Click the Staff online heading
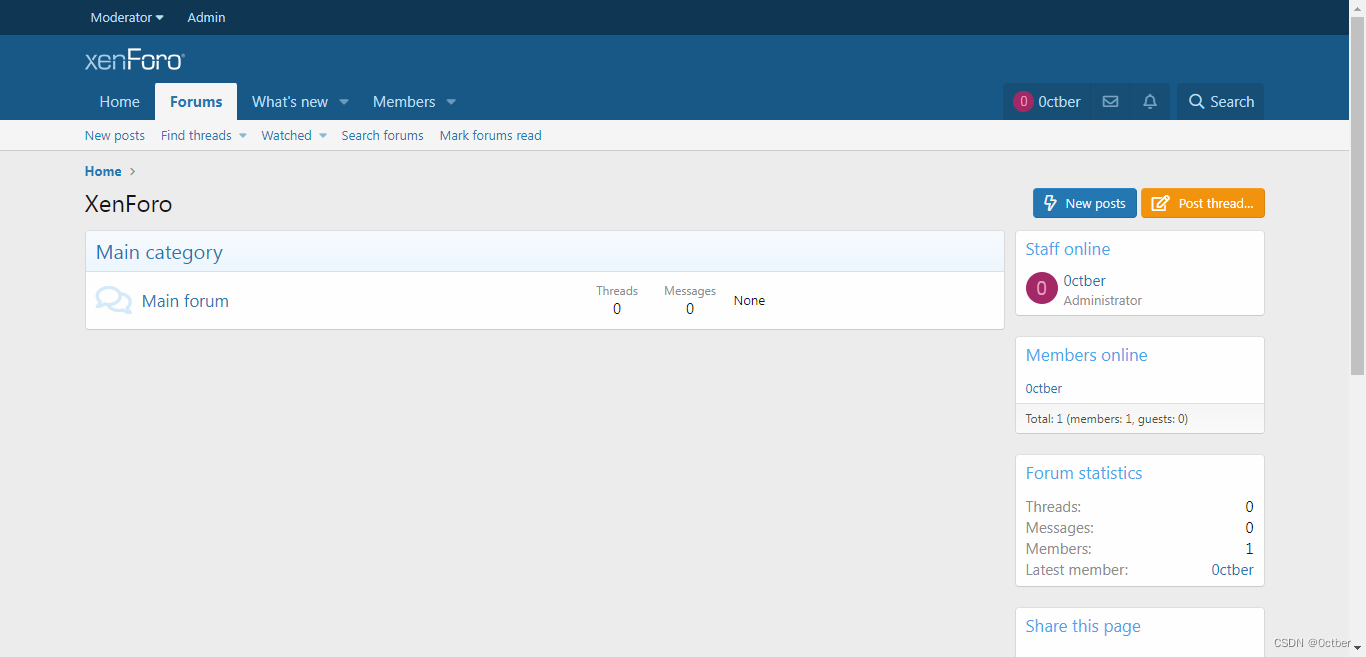Image resolution: width=1366 pixels, height=657 pixels. [x=1068, y=249]
